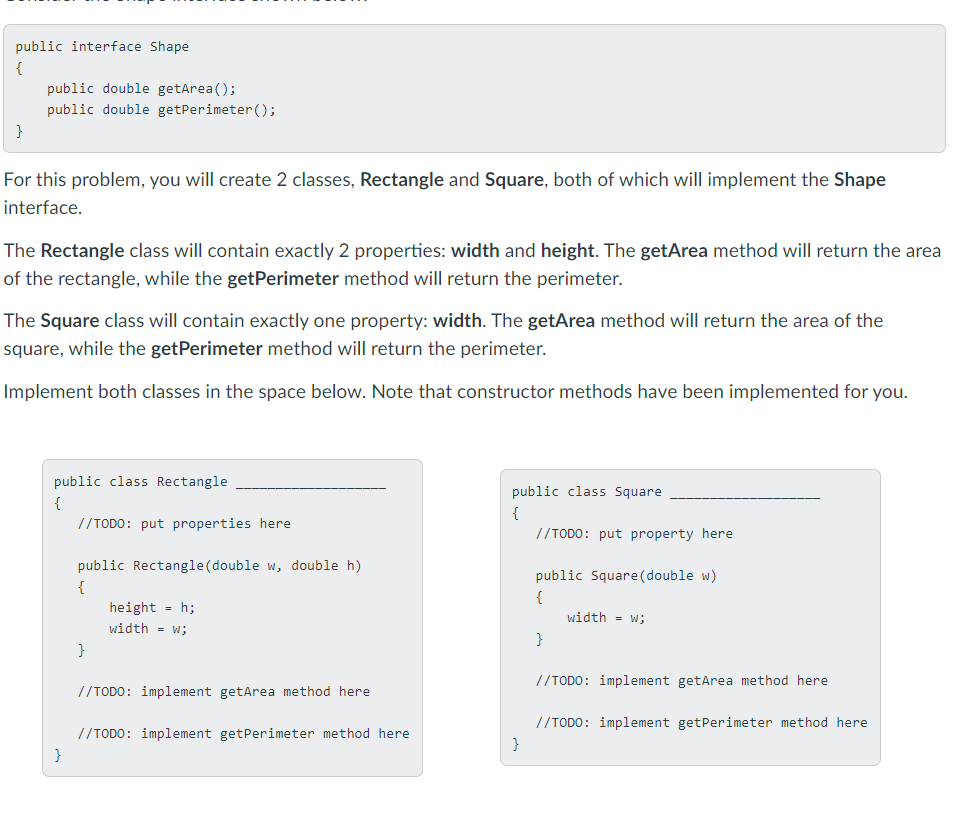The width and height of the screenshot is (957, 818).
Task: Click the 'height = h;' assignment line
Action: click(x=153, y=607)
